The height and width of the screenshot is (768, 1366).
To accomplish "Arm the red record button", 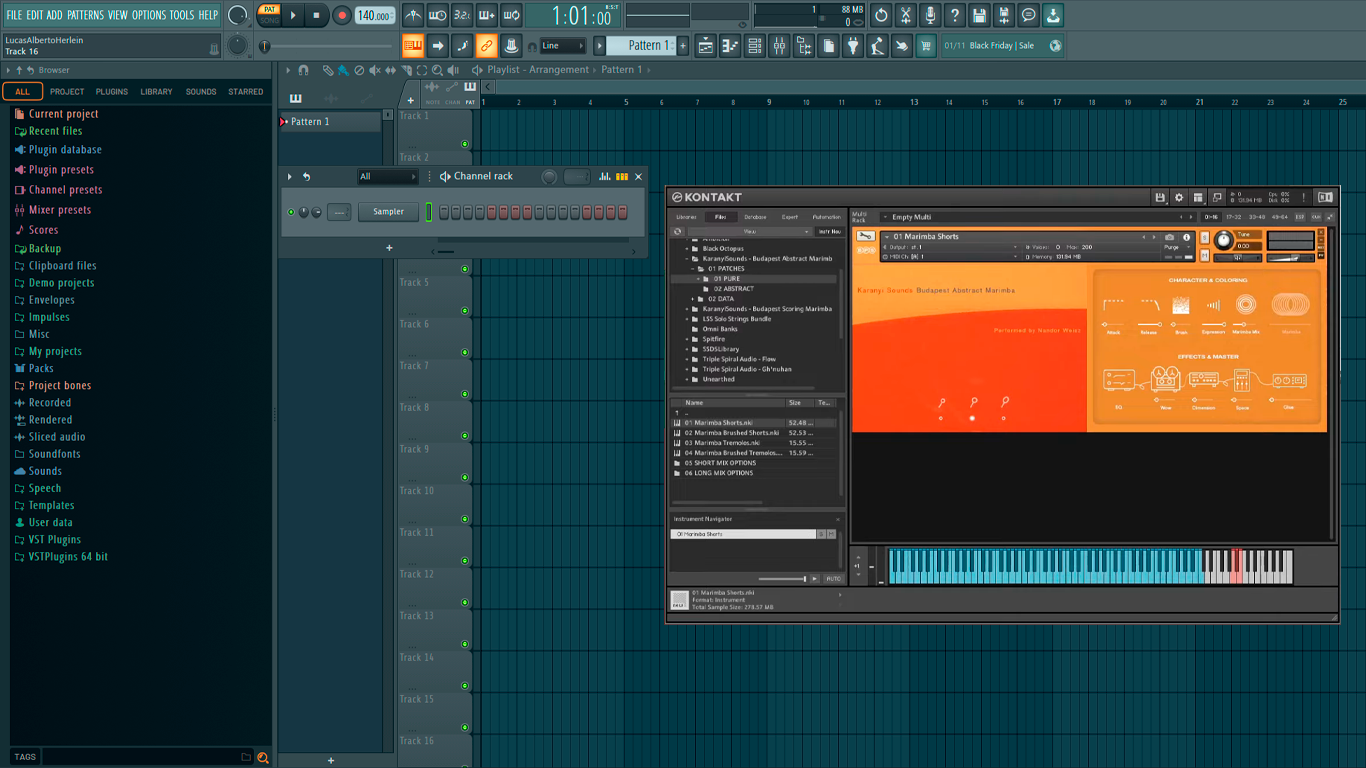I will click(x=342, y=15).
